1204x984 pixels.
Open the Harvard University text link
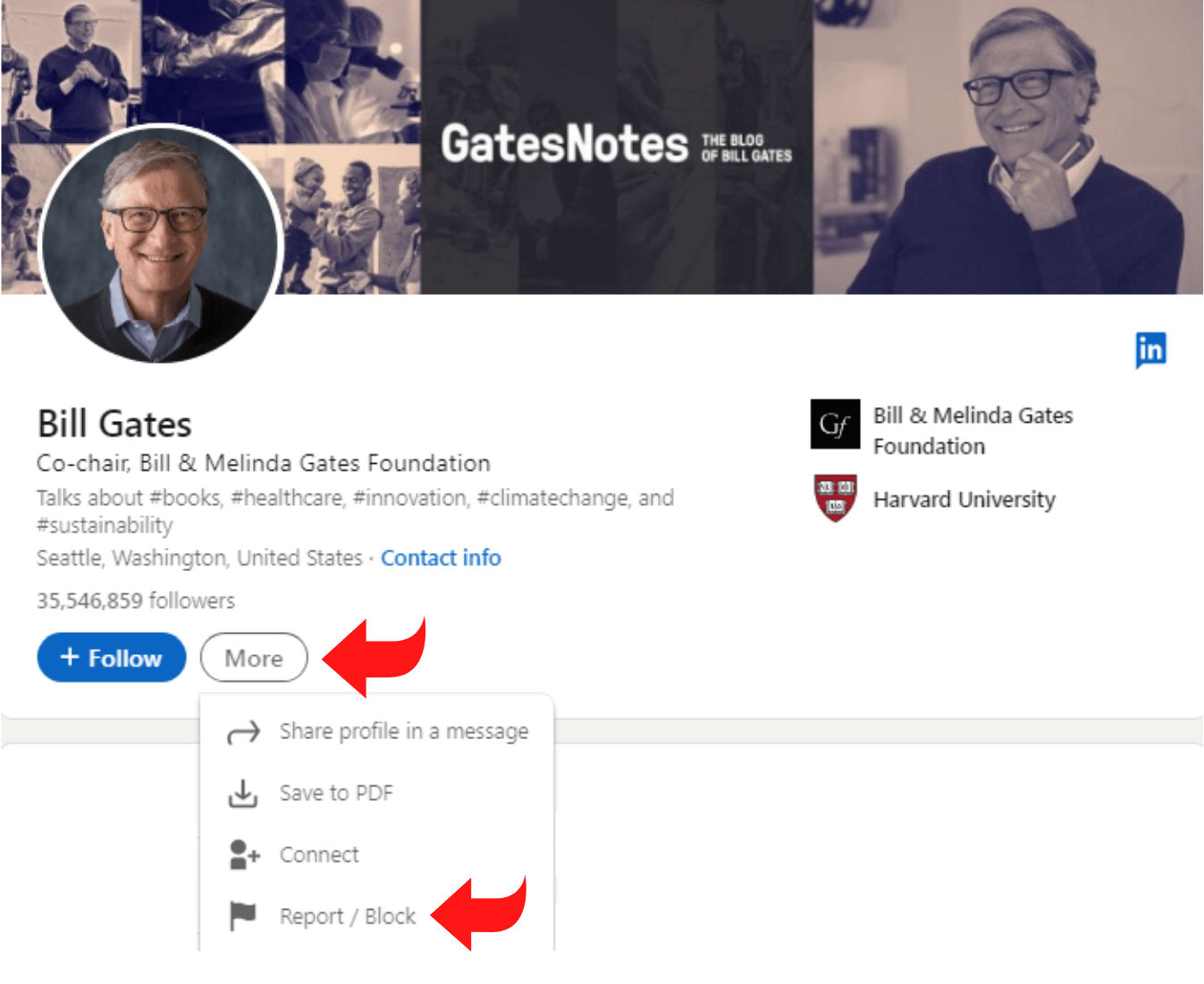click(964, 500)
